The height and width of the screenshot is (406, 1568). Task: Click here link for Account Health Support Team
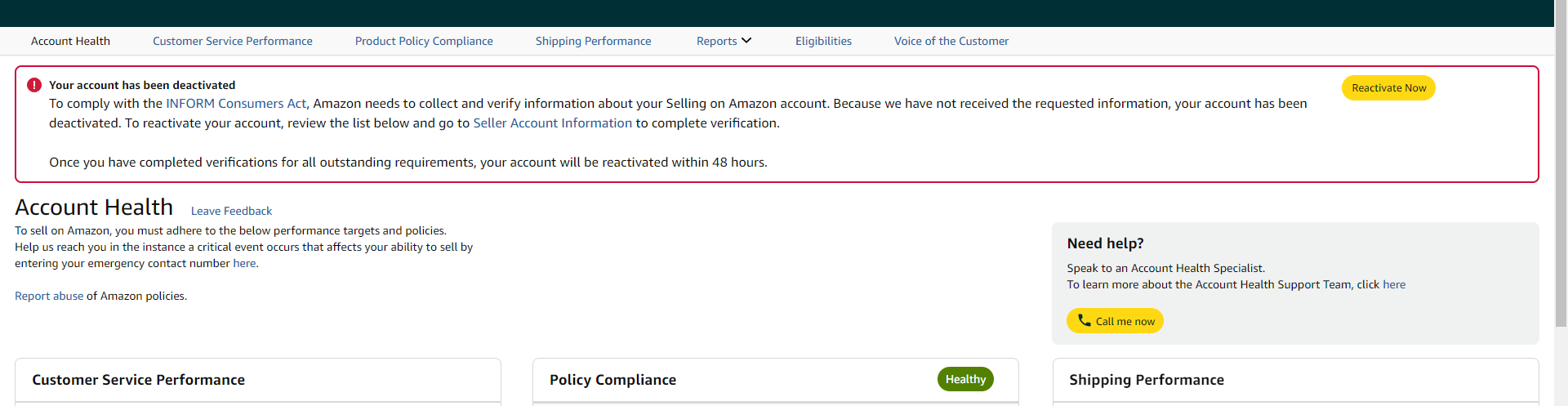pyautogui.click(x=1394, y=284)
